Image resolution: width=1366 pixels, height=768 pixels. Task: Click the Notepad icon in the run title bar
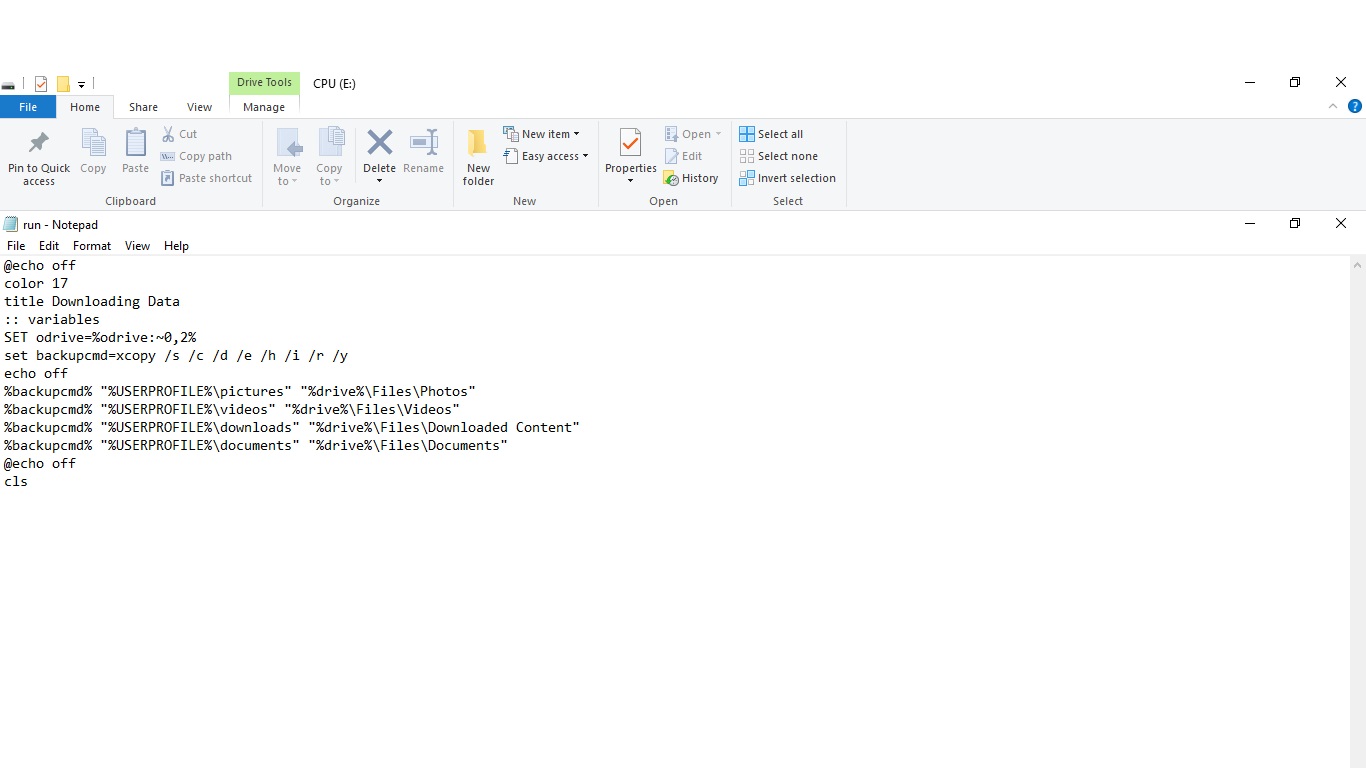11,224
